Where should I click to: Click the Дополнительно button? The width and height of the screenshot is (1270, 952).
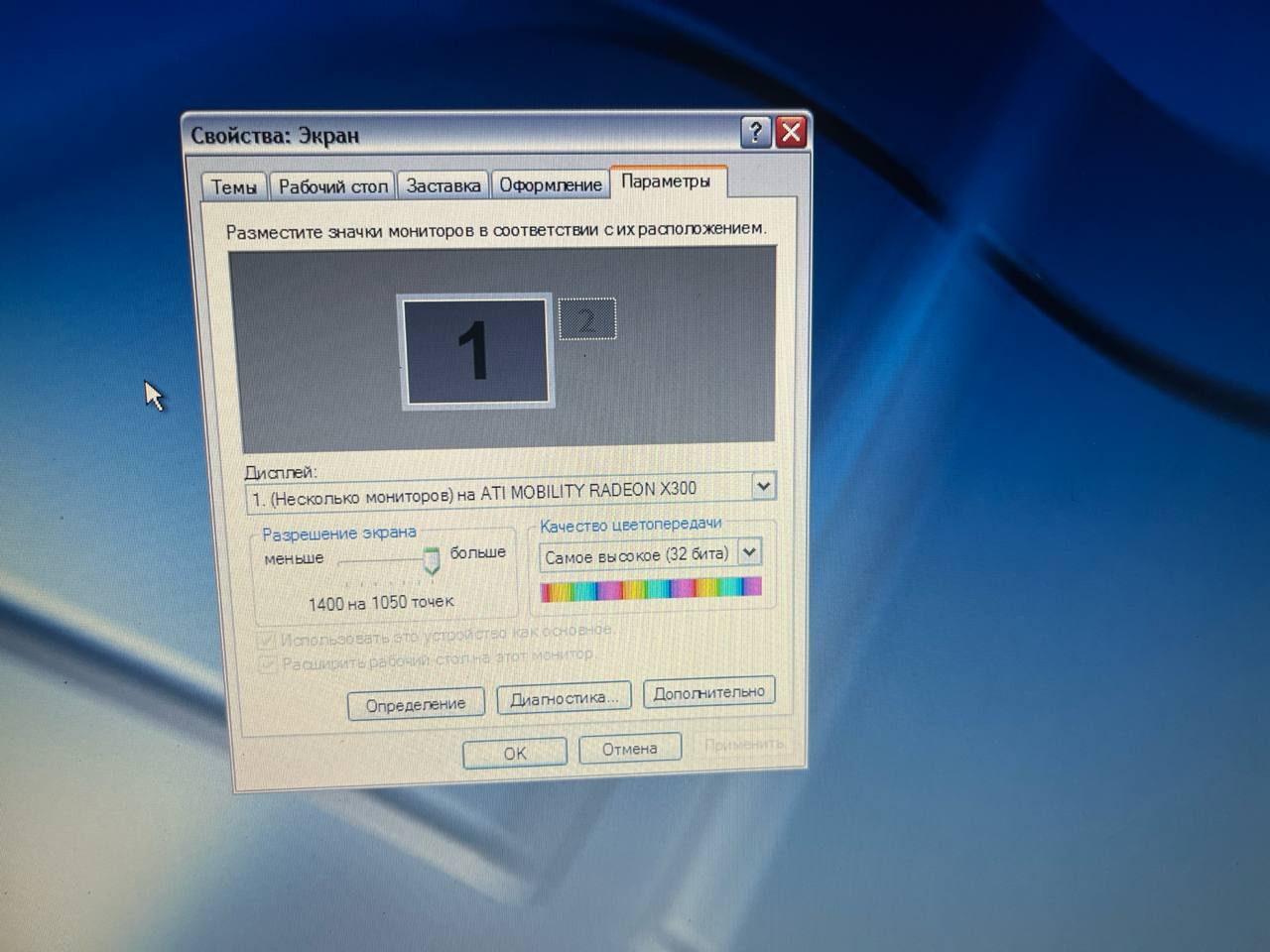(x=708, y=692)
